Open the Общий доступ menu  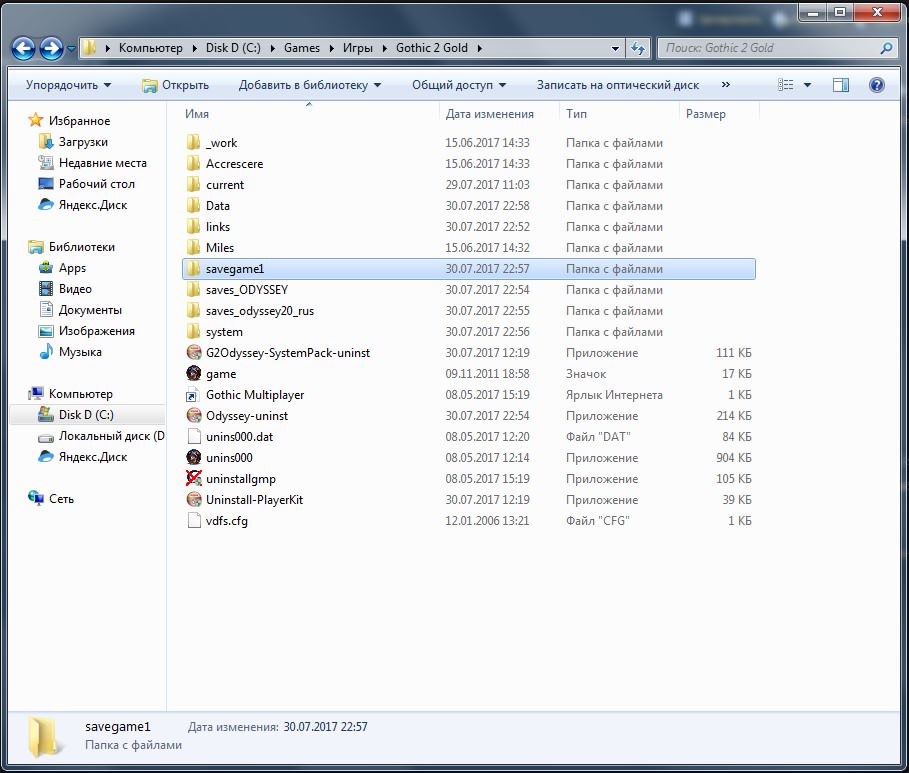(x=459, y=85)
